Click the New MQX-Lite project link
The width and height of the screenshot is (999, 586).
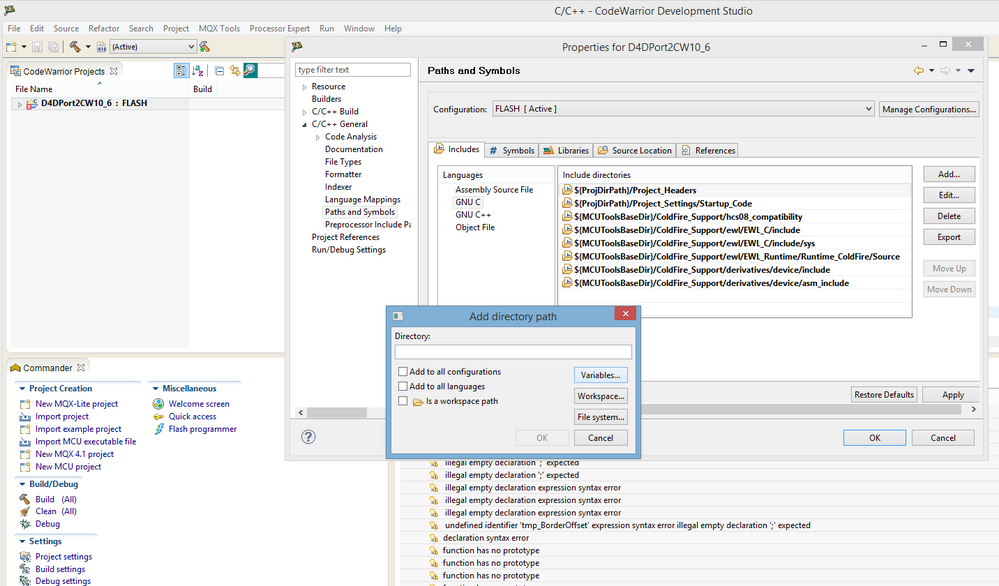pyautogui.click(x=76, y=404)
